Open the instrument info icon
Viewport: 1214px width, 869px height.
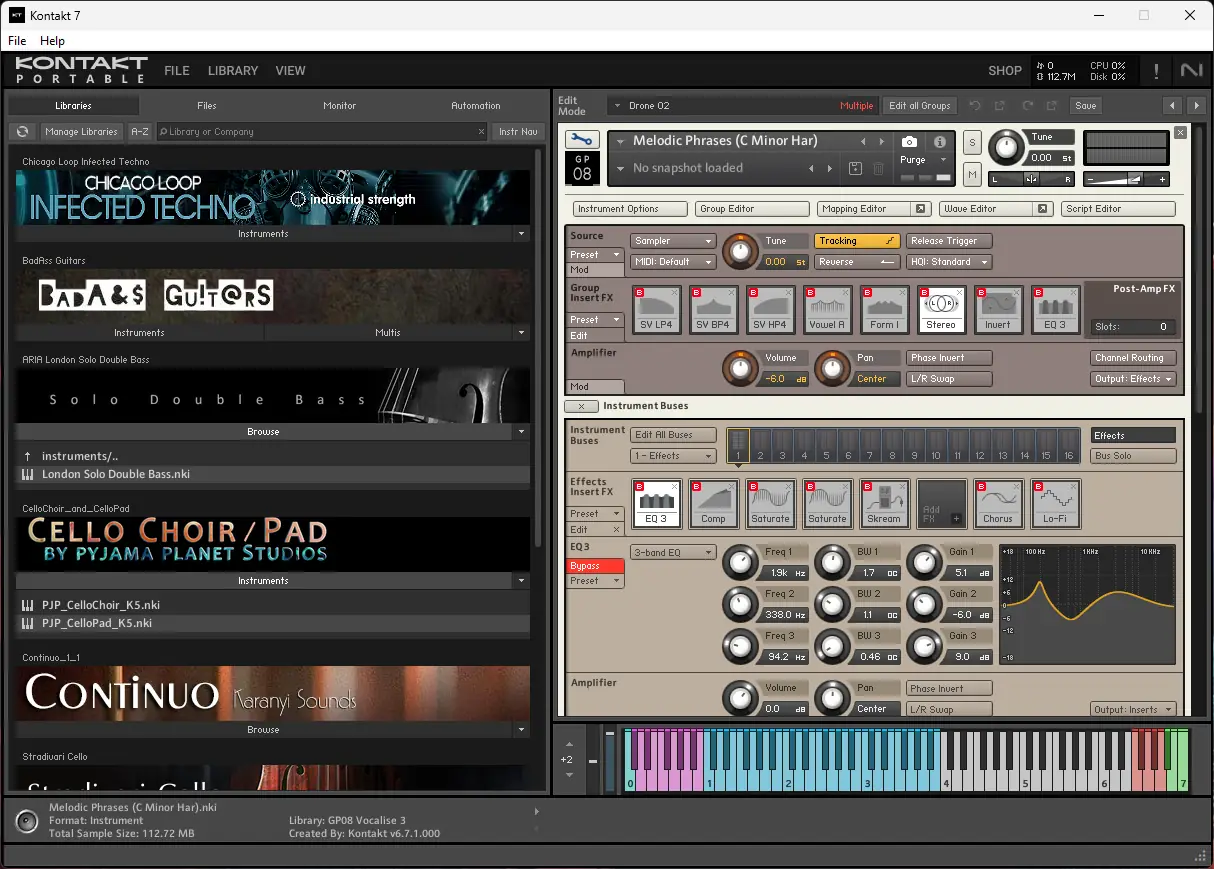pos(940,142)
